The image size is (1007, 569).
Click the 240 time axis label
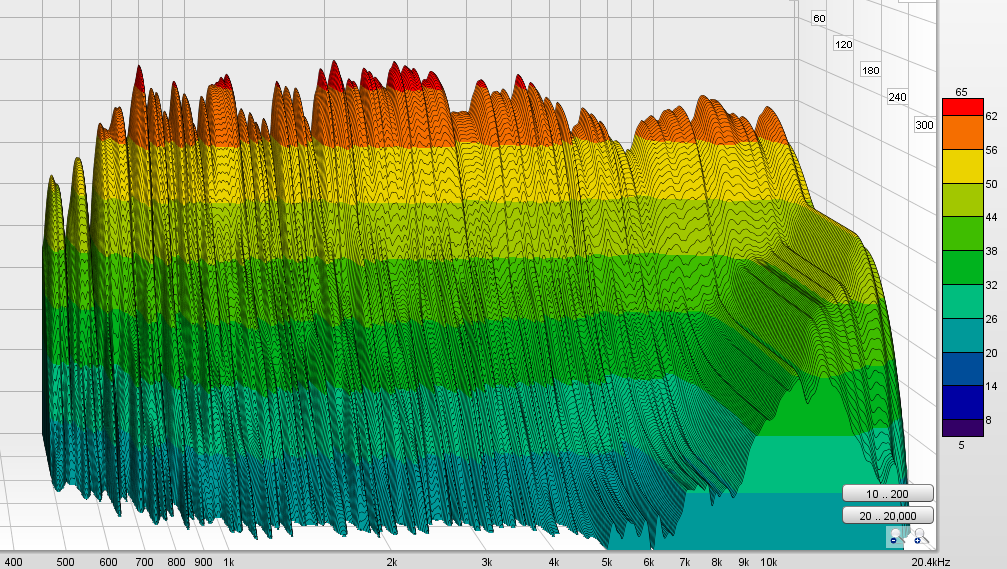tap(897, 97)
